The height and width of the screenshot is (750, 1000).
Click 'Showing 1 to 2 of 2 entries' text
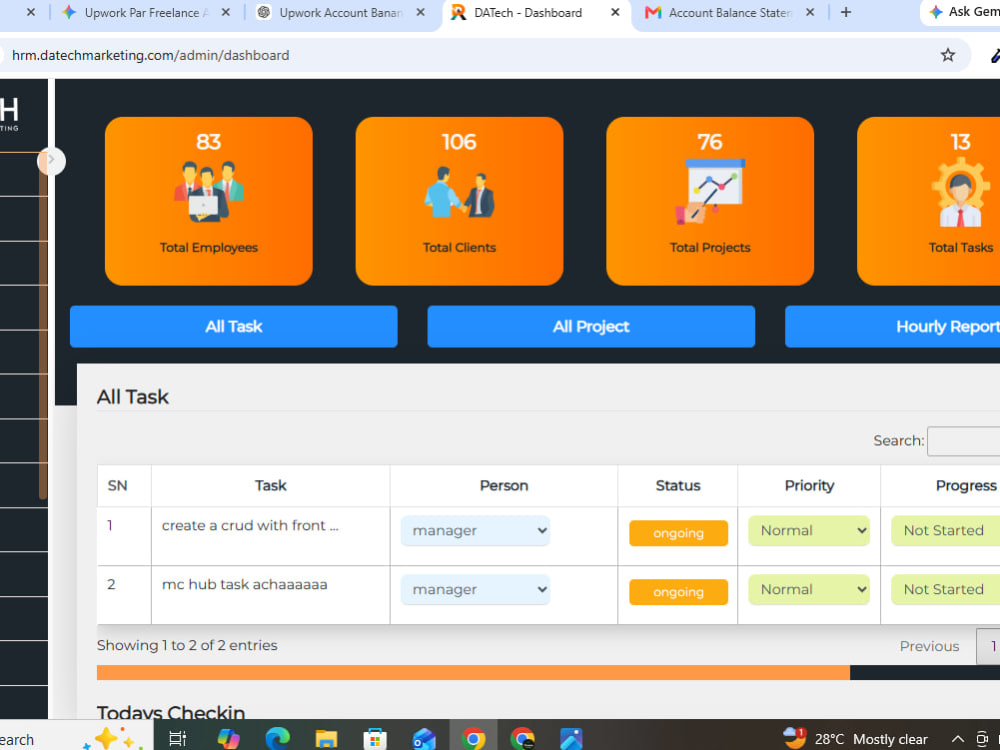[187, 645]
